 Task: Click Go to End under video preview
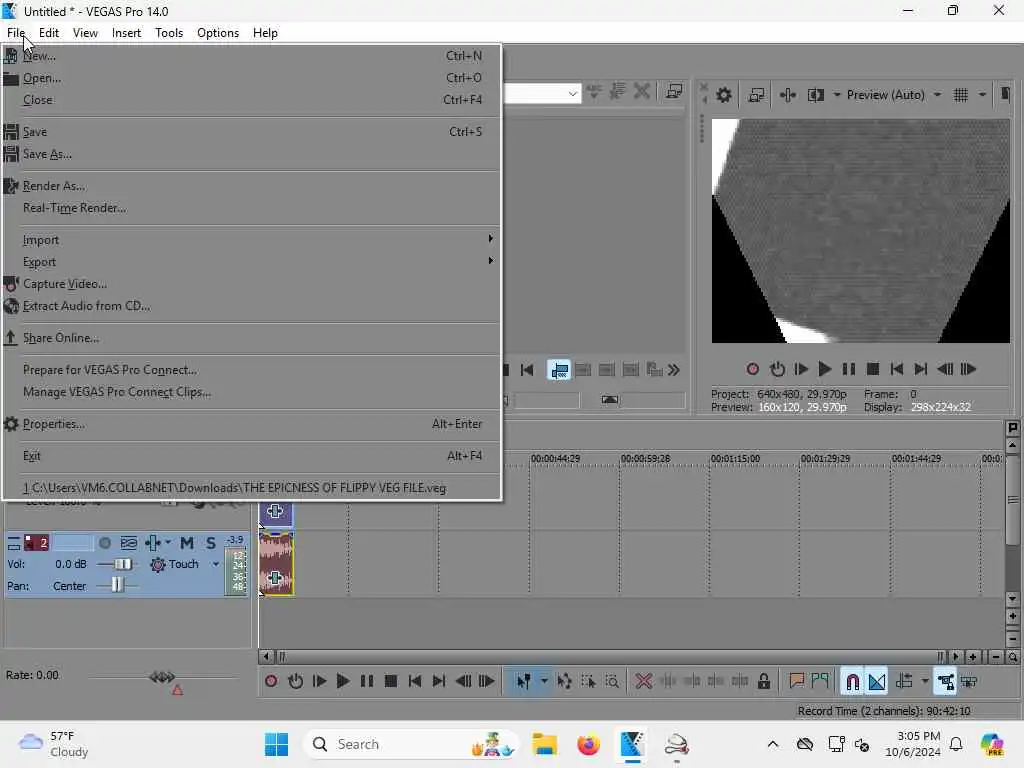click(x=921, y=370)
